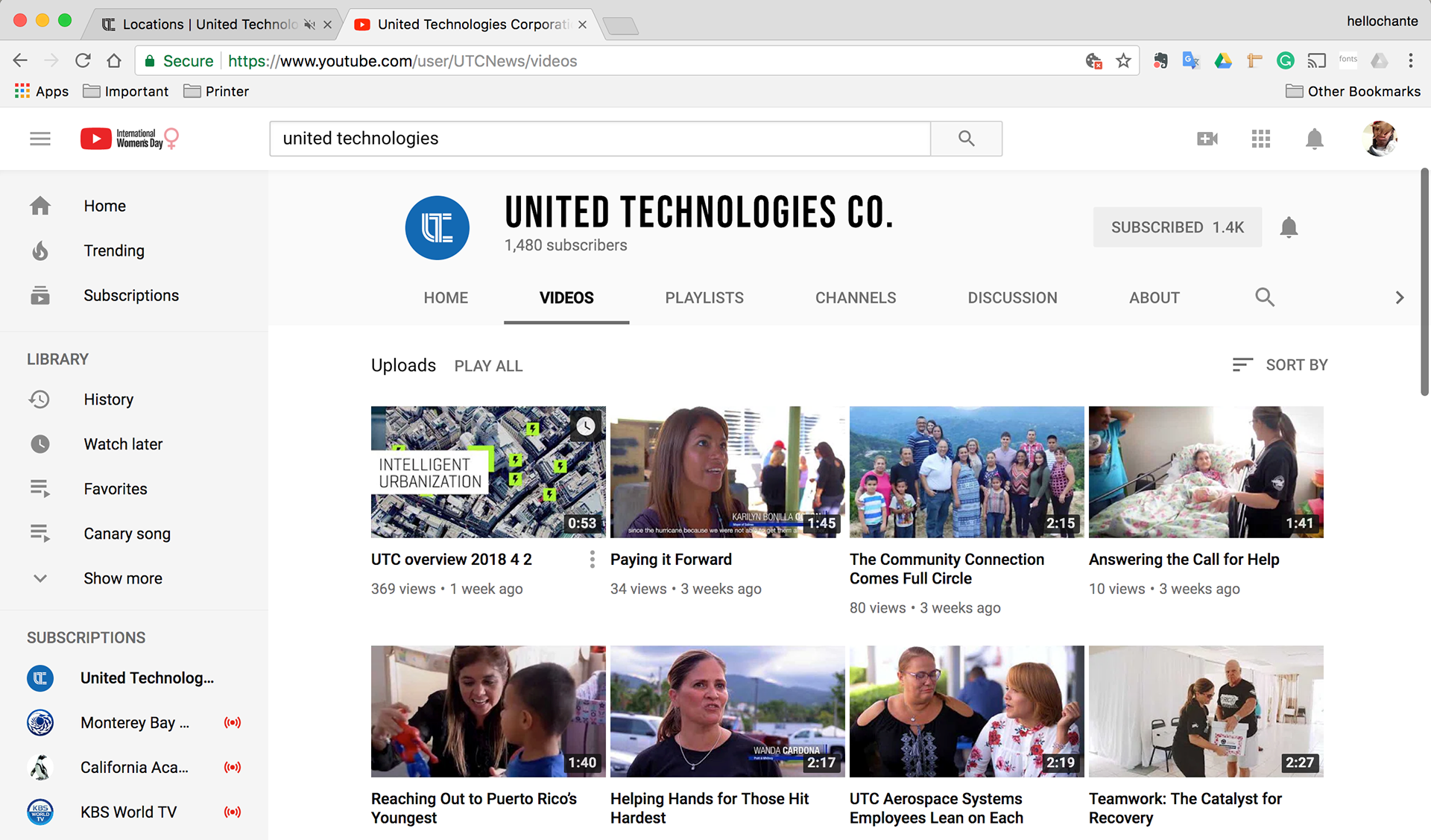Click the Cast icon in toolbar
1431x840 pixels.
click(x=1317, y=61)
